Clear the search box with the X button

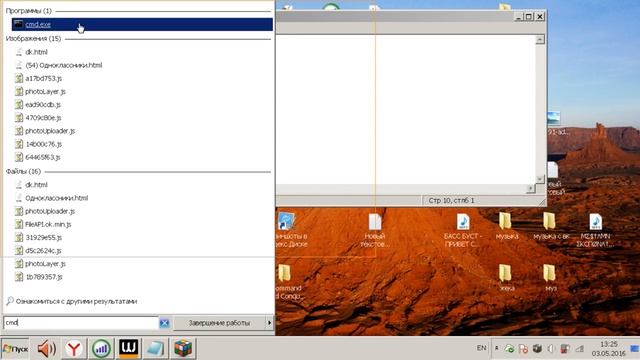coord(164,323)
